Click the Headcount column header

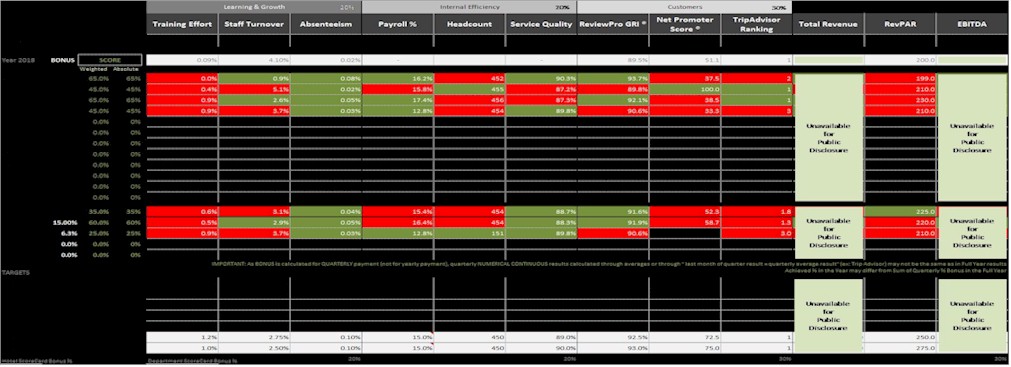469,24
